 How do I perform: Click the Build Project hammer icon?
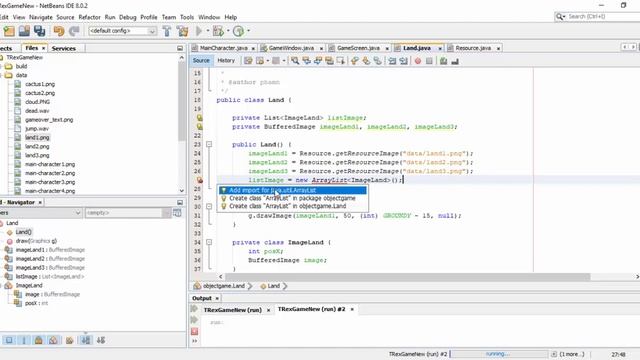click(x=167, y=31)
